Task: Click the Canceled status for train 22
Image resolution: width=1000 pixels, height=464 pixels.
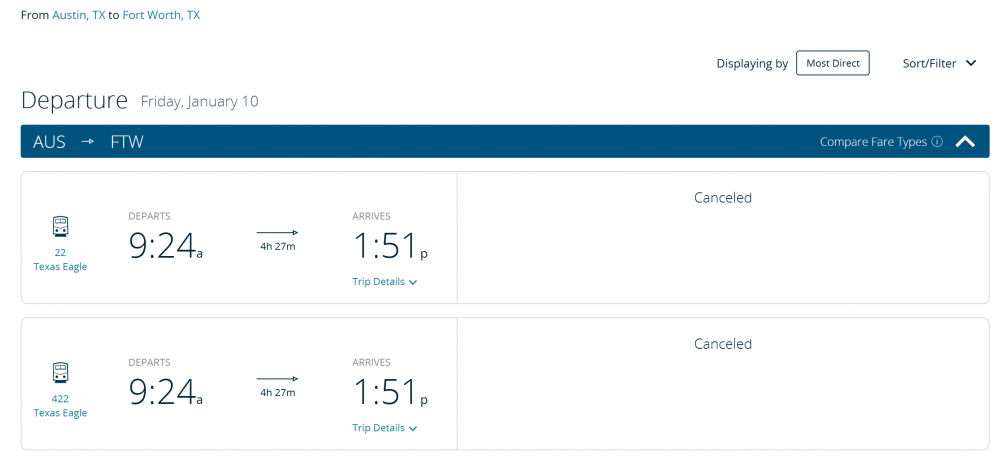Action: point(722,198)
